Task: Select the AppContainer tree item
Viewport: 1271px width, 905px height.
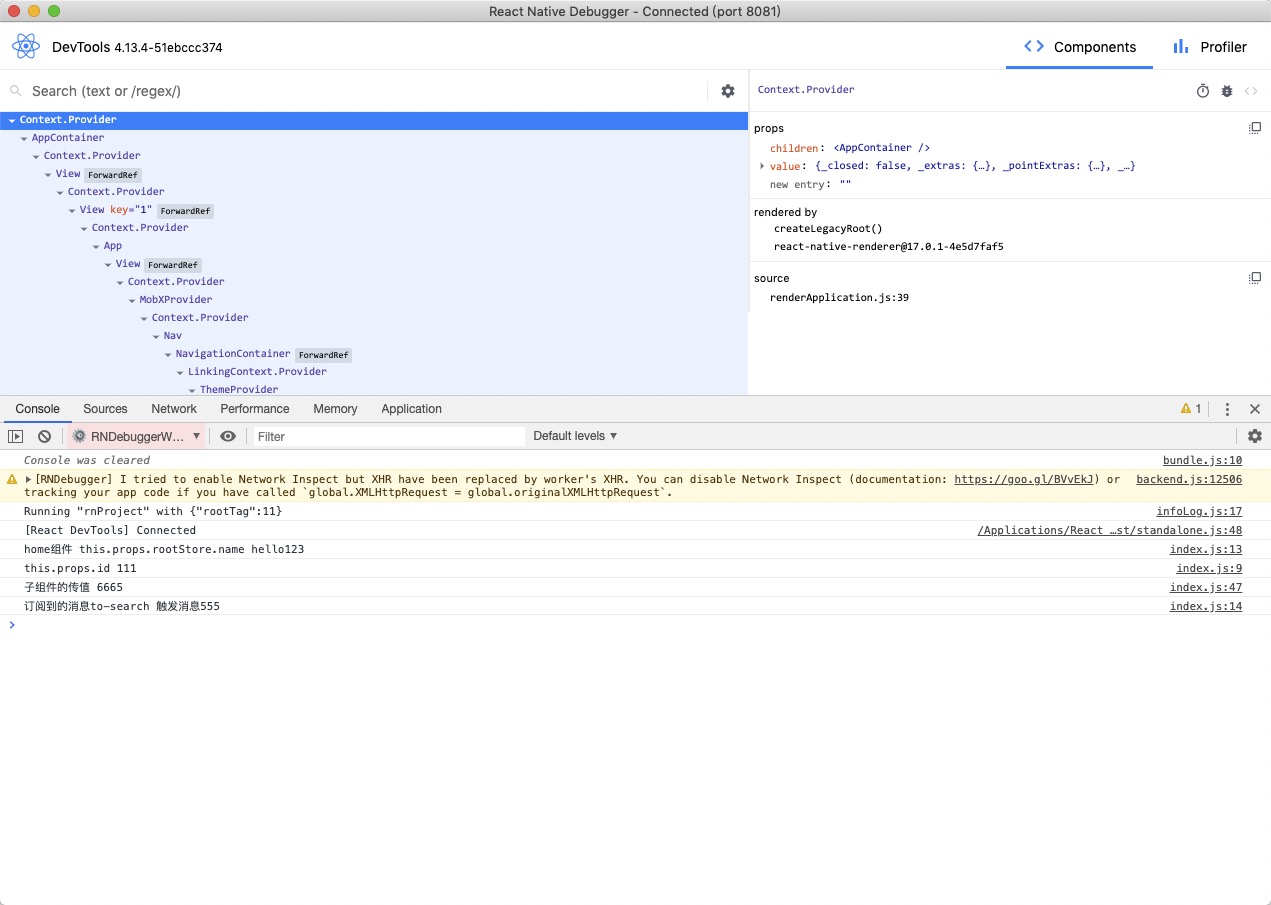Action: coord(68,138)
